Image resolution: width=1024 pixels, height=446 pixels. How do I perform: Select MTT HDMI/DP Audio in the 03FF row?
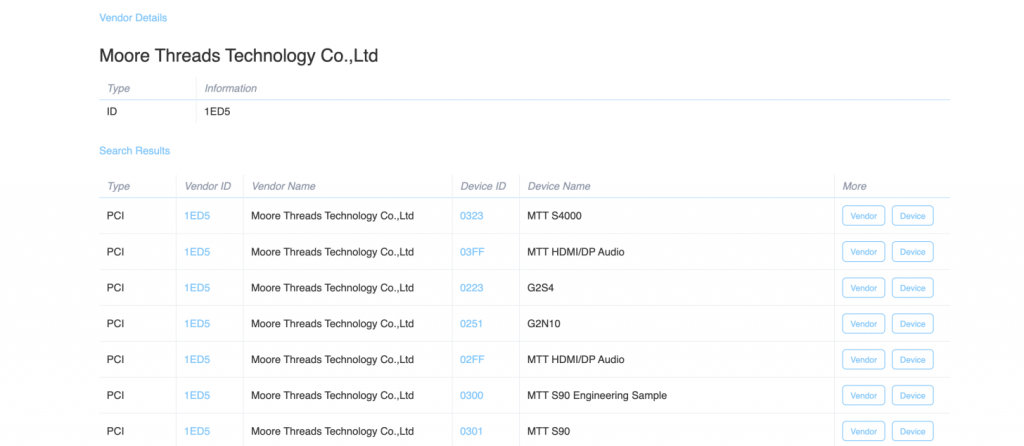575,251
